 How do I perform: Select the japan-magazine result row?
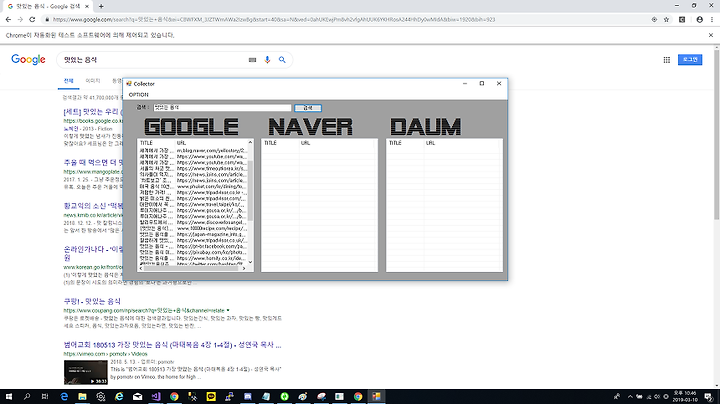coord(193,234)
